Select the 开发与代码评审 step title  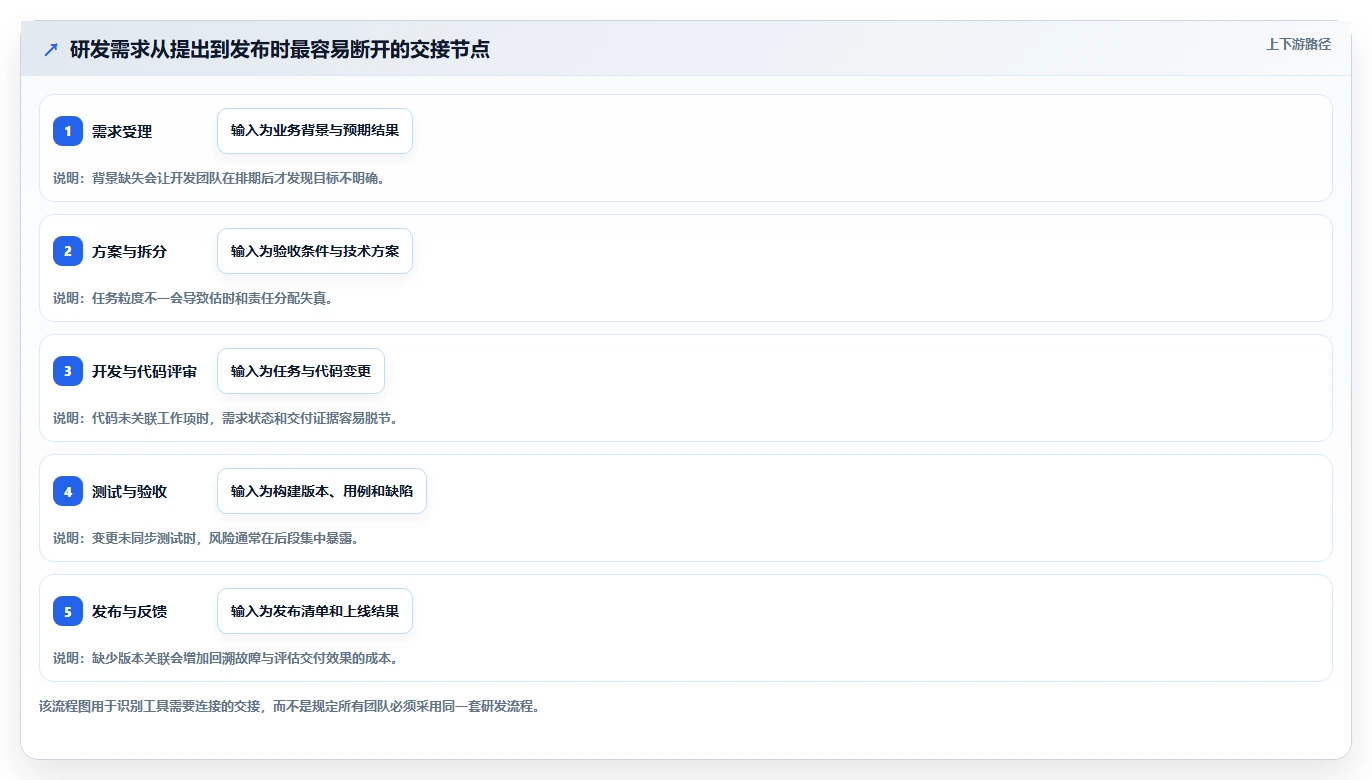click(144, 372)
